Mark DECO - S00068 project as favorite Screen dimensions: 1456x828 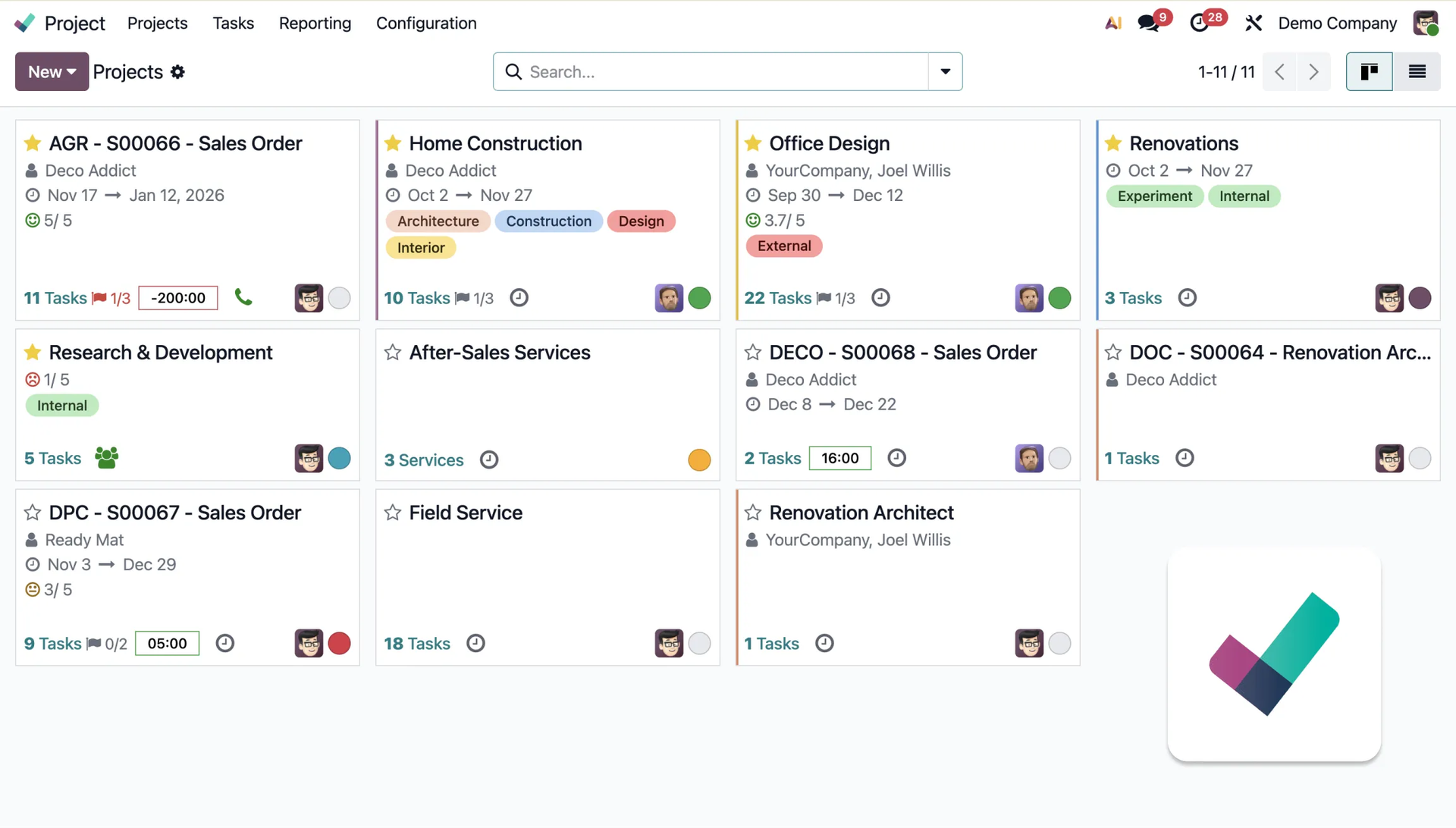coord(752,353)
